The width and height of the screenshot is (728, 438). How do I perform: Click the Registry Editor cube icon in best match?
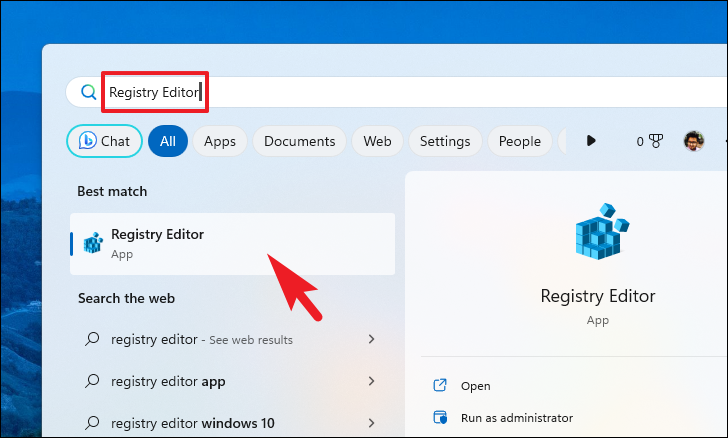[x=93, y=243]
